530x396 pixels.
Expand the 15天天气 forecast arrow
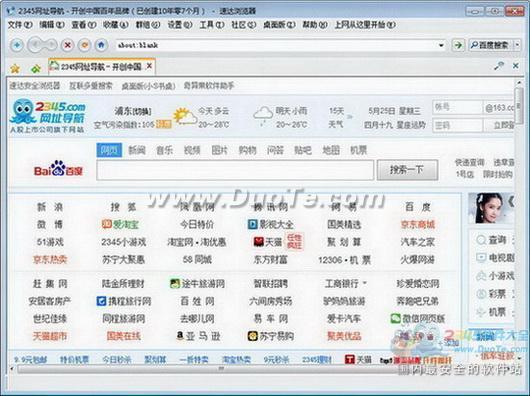point(350,117)
